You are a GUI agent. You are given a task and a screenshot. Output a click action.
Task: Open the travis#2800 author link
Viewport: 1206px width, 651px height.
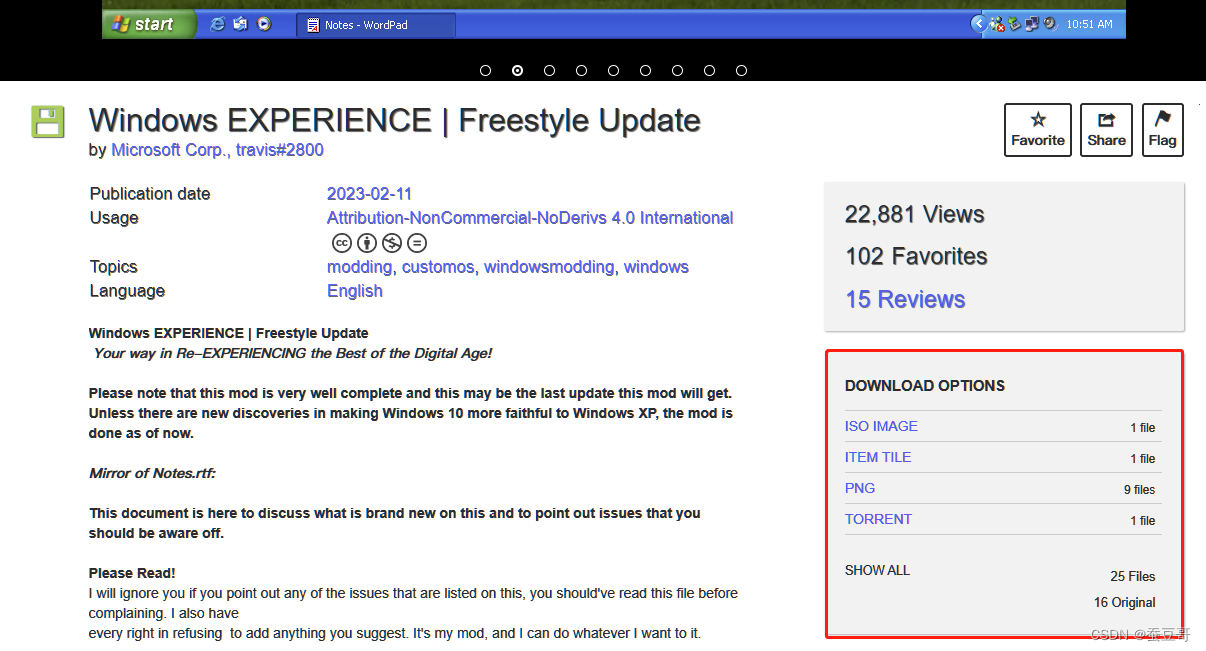pos(280,150)
